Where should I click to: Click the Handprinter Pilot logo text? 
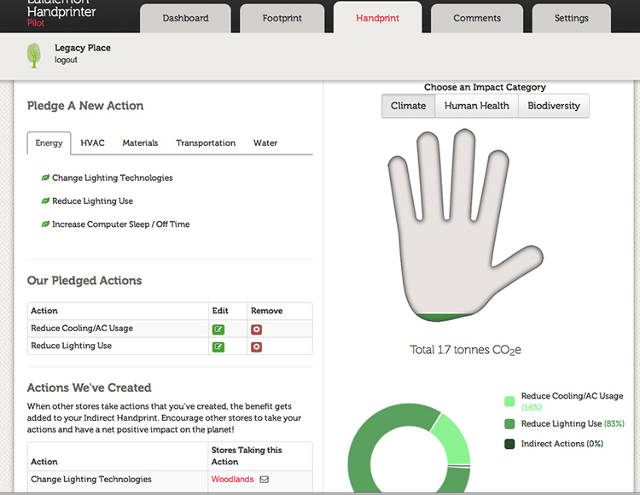[x=61, y=14]
